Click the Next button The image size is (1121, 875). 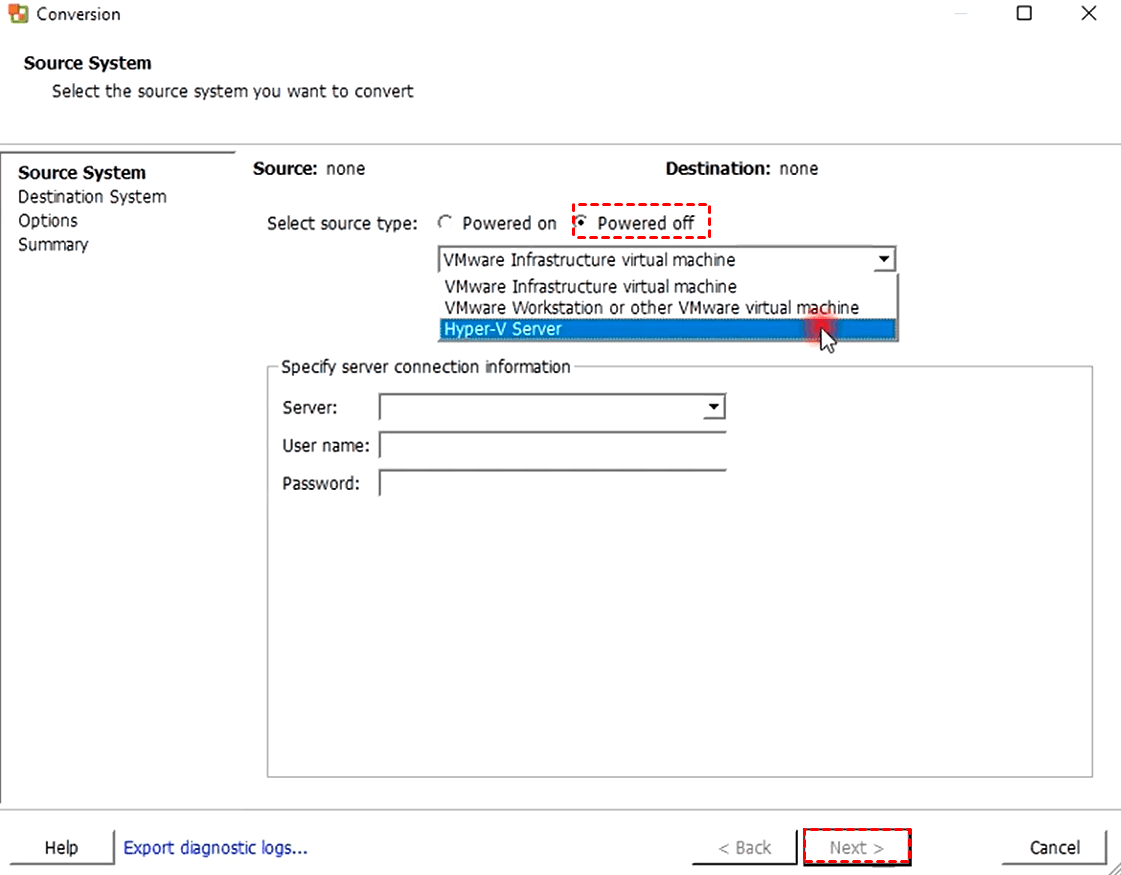(857, 848)
